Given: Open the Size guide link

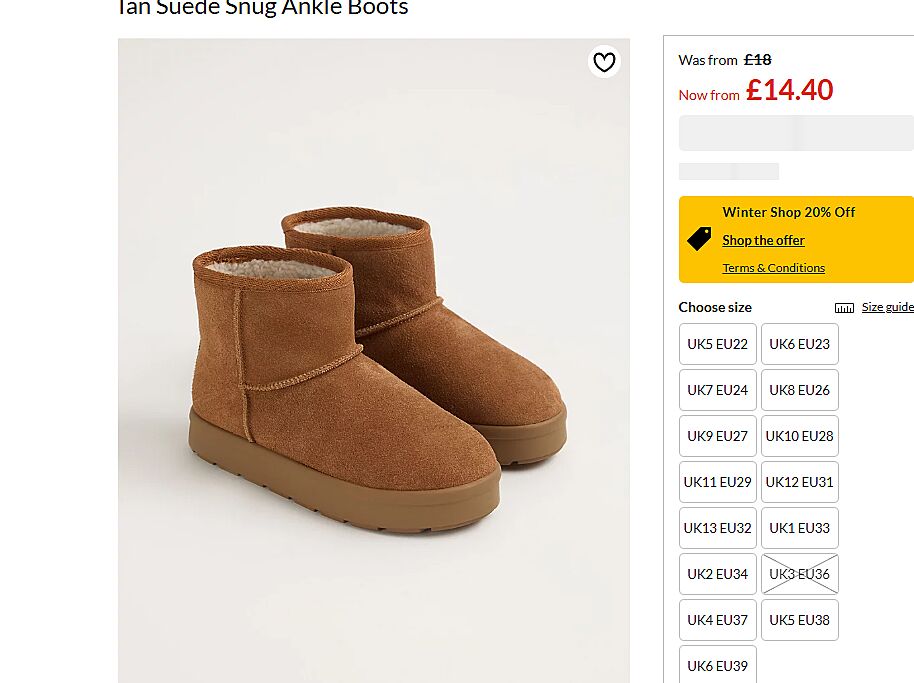Looking at the screenshot, I should (887, 307).
